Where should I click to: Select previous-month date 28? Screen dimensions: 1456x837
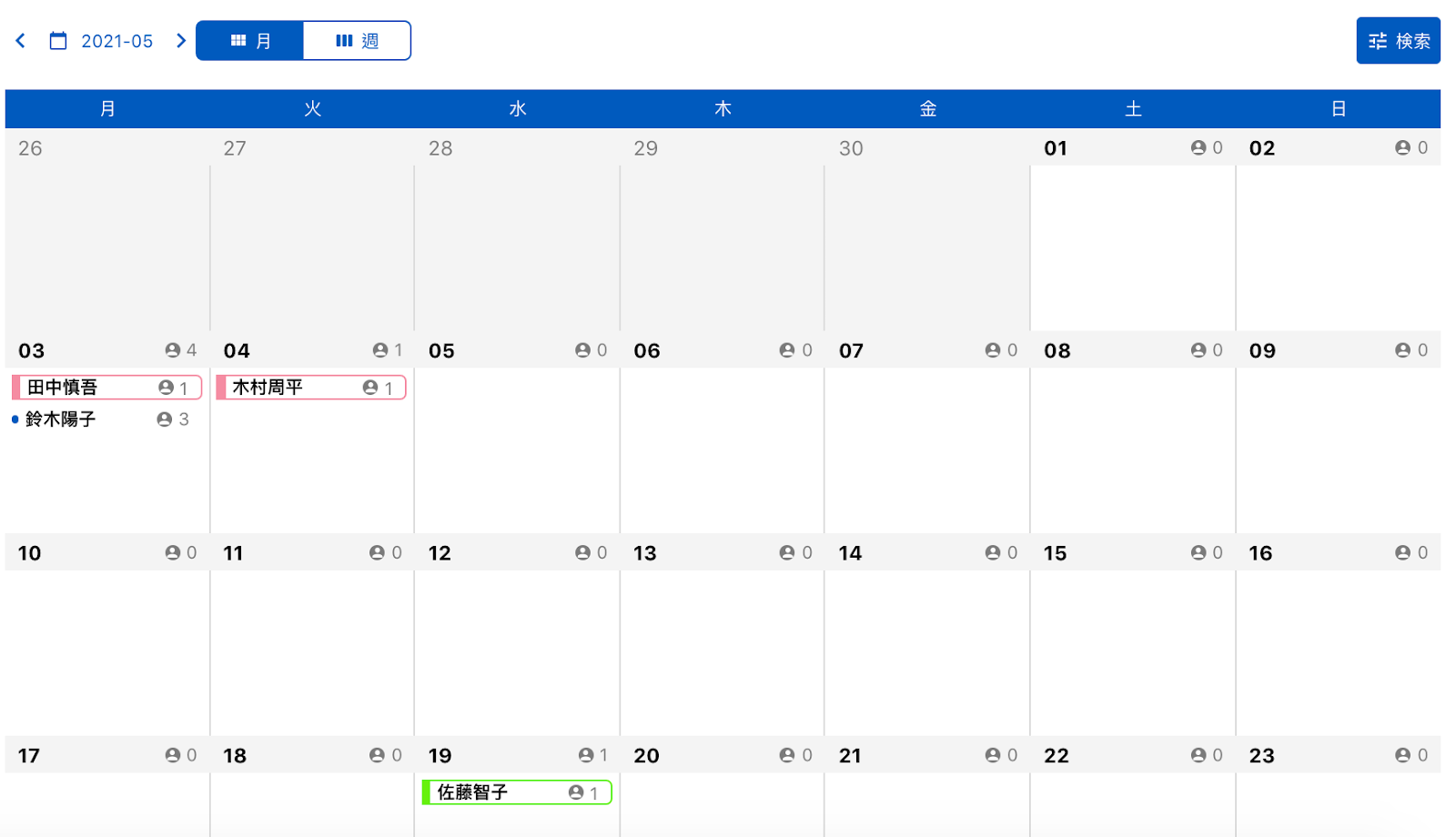click(x=440, y=148)
